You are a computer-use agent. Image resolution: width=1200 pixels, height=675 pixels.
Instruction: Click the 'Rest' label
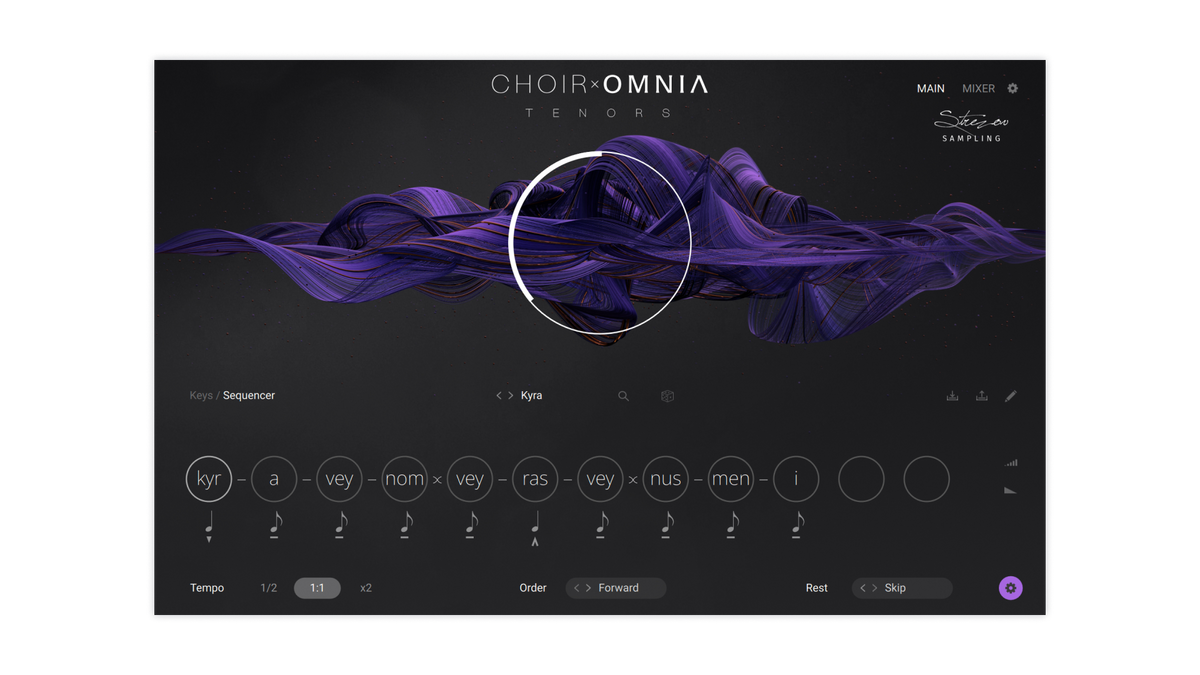(x=817, y=588)
